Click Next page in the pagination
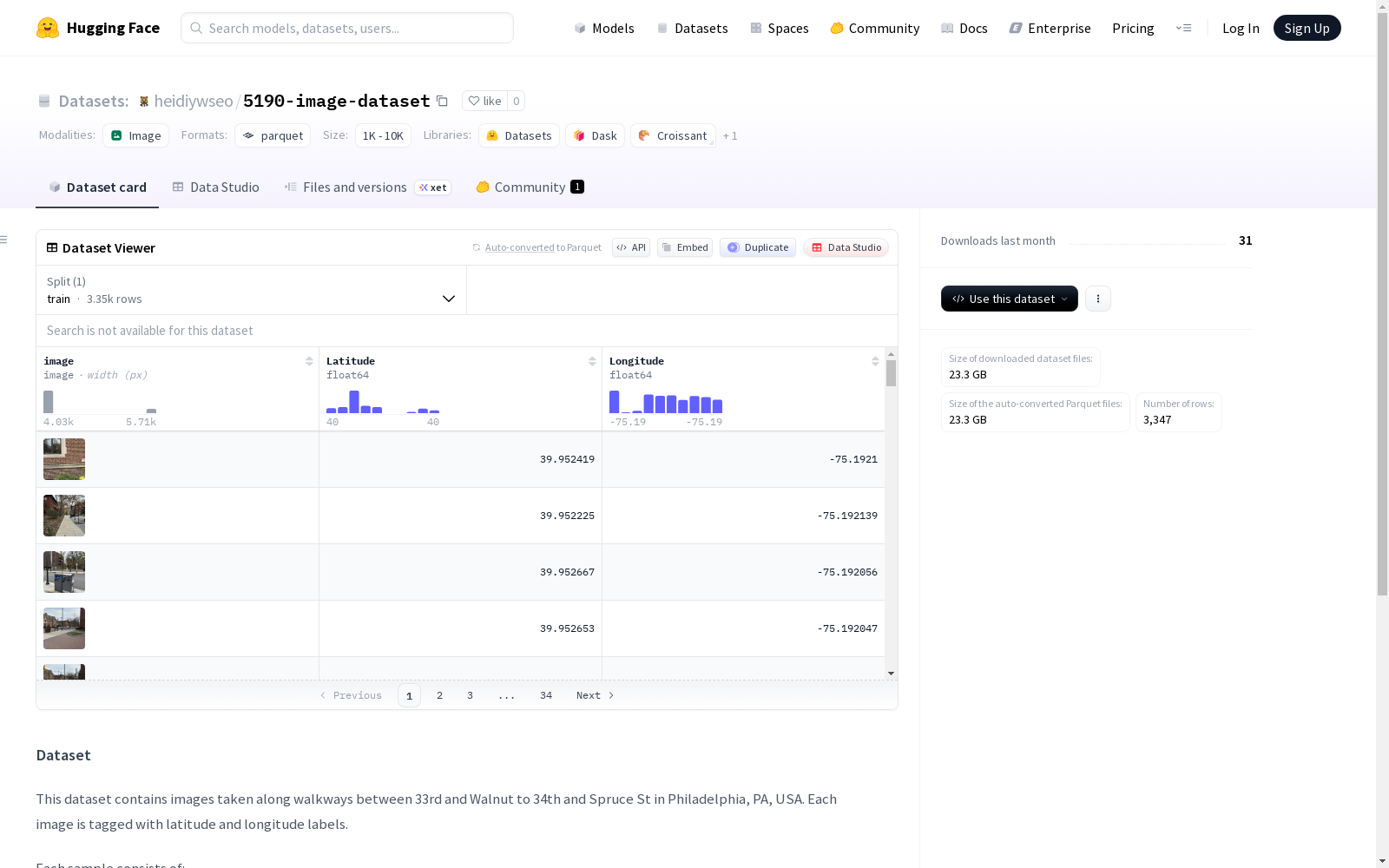Screen dimensions: 1389x868 (x=596, y=695)
